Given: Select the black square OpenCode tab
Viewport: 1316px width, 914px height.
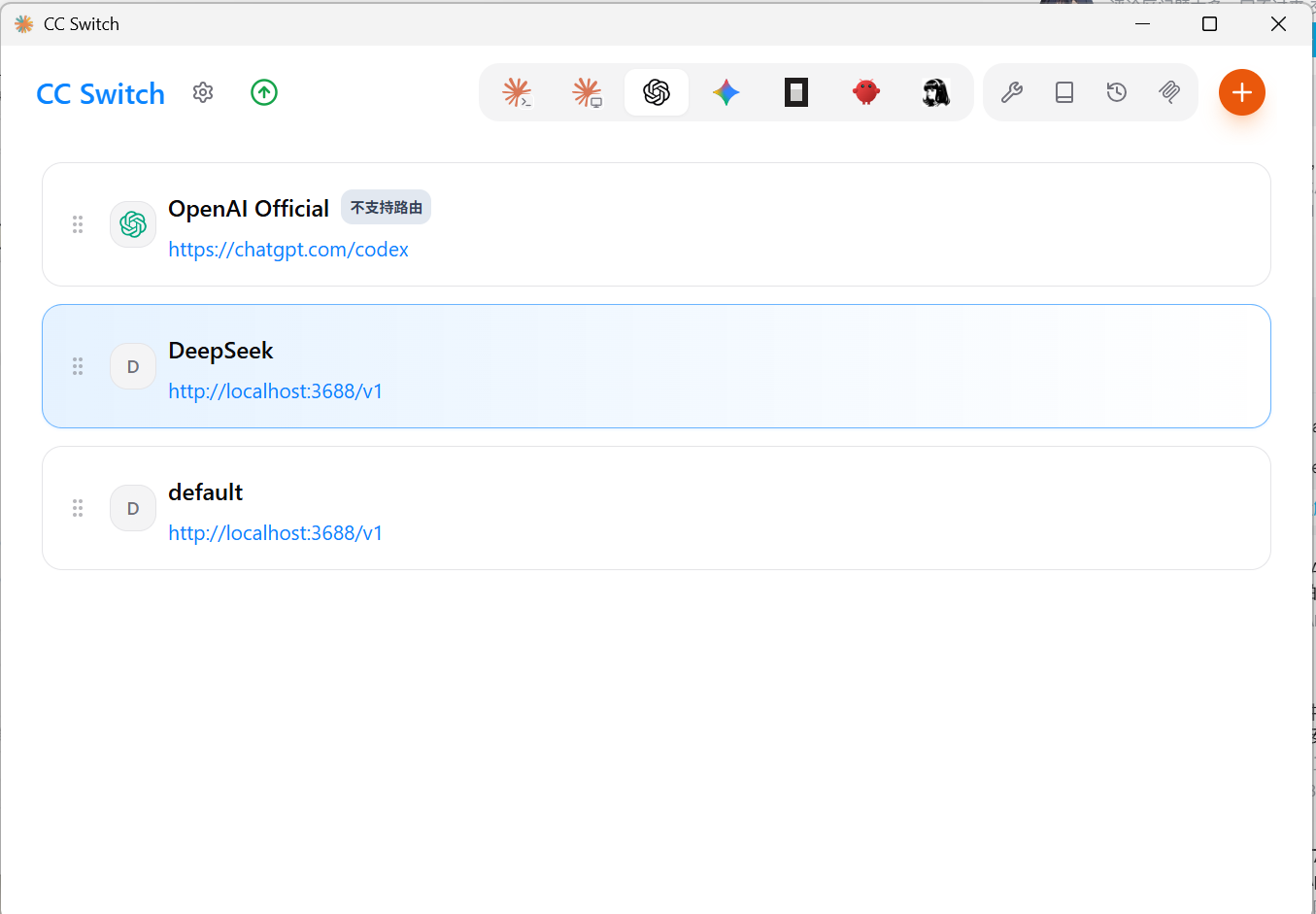Looking at the screenshot, I should [796, 92].
